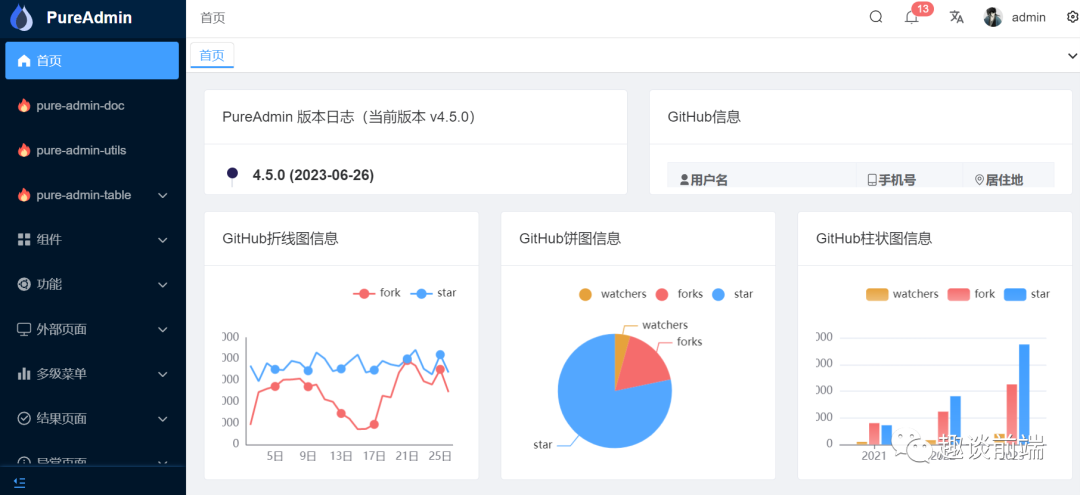Click the flame icon beside pure-admin-table
Image resolution: width=1080 pixels, height=495 pixels.
[x=24, y=195]
